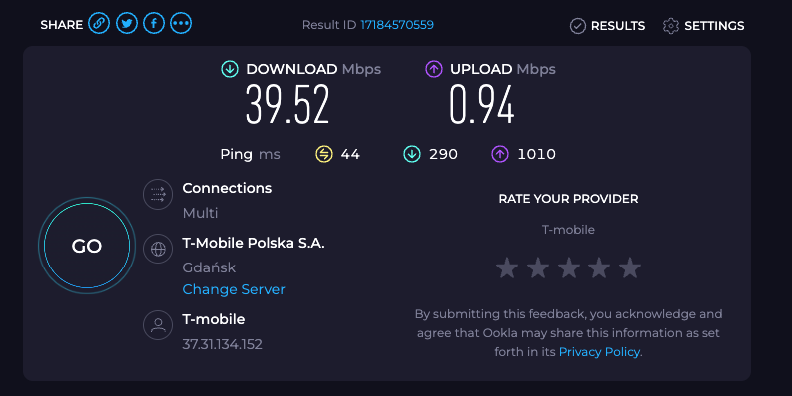Click the Change Server link
Screen dimensions: 792x396
pyautogui.click(x=234, y=289)
